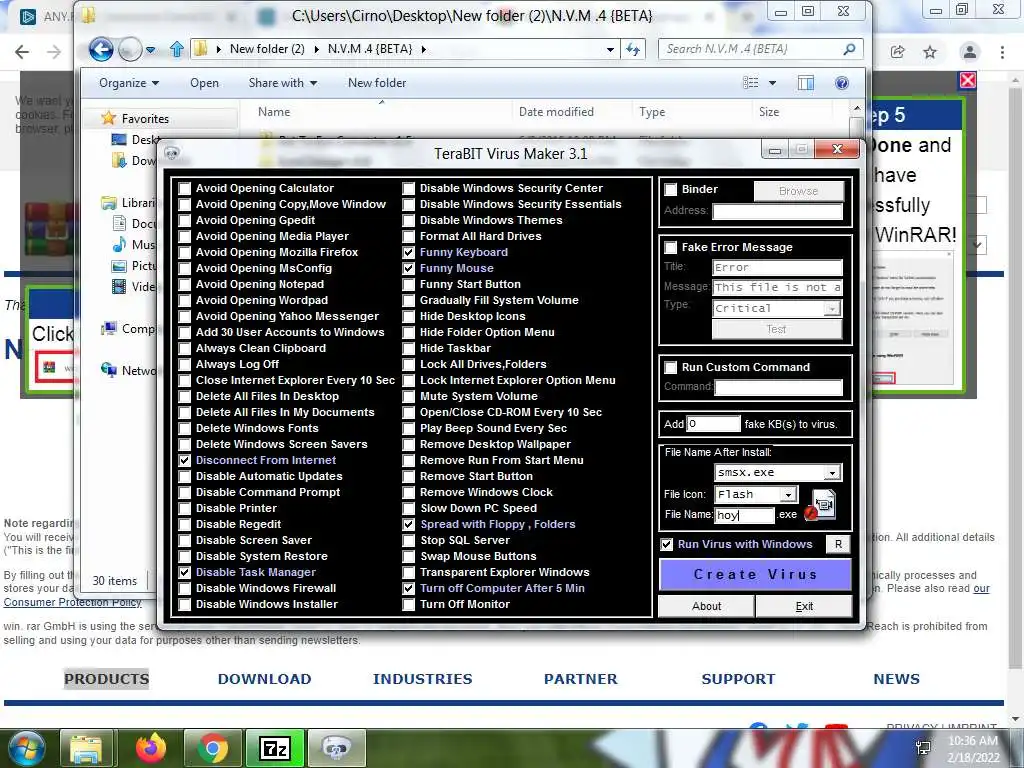This screenshot has height=768, width=1024.
Task: Check Avoid Opening Calculator
Action: click(x=185, y=189)
